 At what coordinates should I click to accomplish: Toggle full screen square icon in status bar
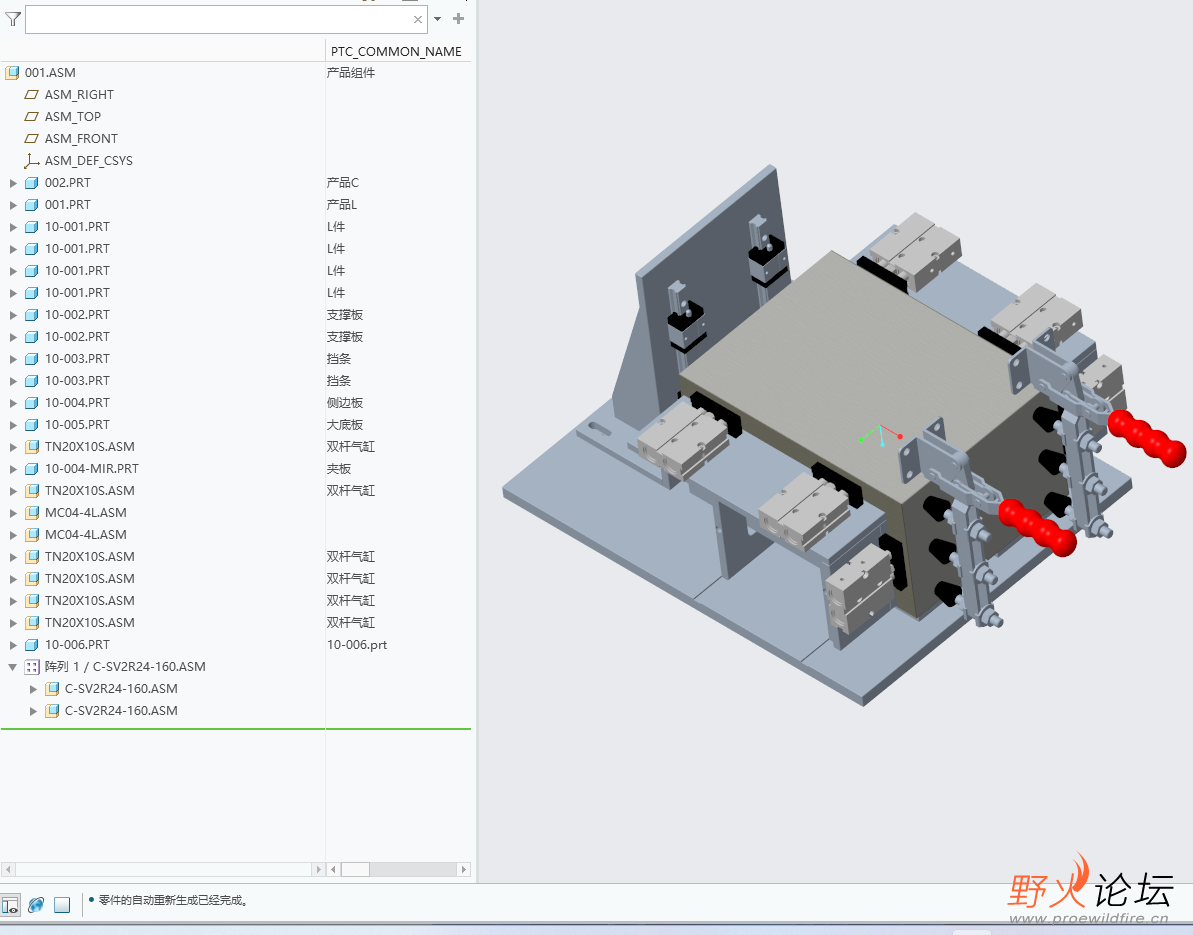tap(62, 905)
